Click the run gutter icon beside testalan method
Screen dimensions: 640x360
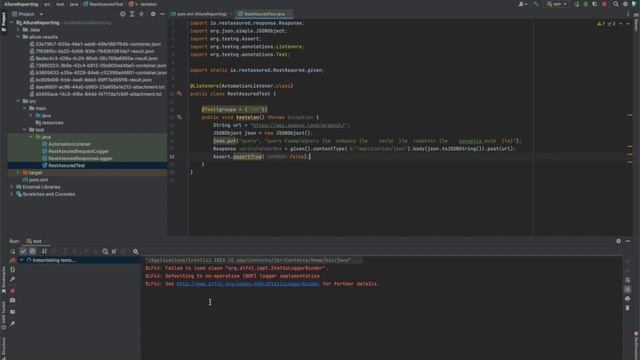click(179, 117)
